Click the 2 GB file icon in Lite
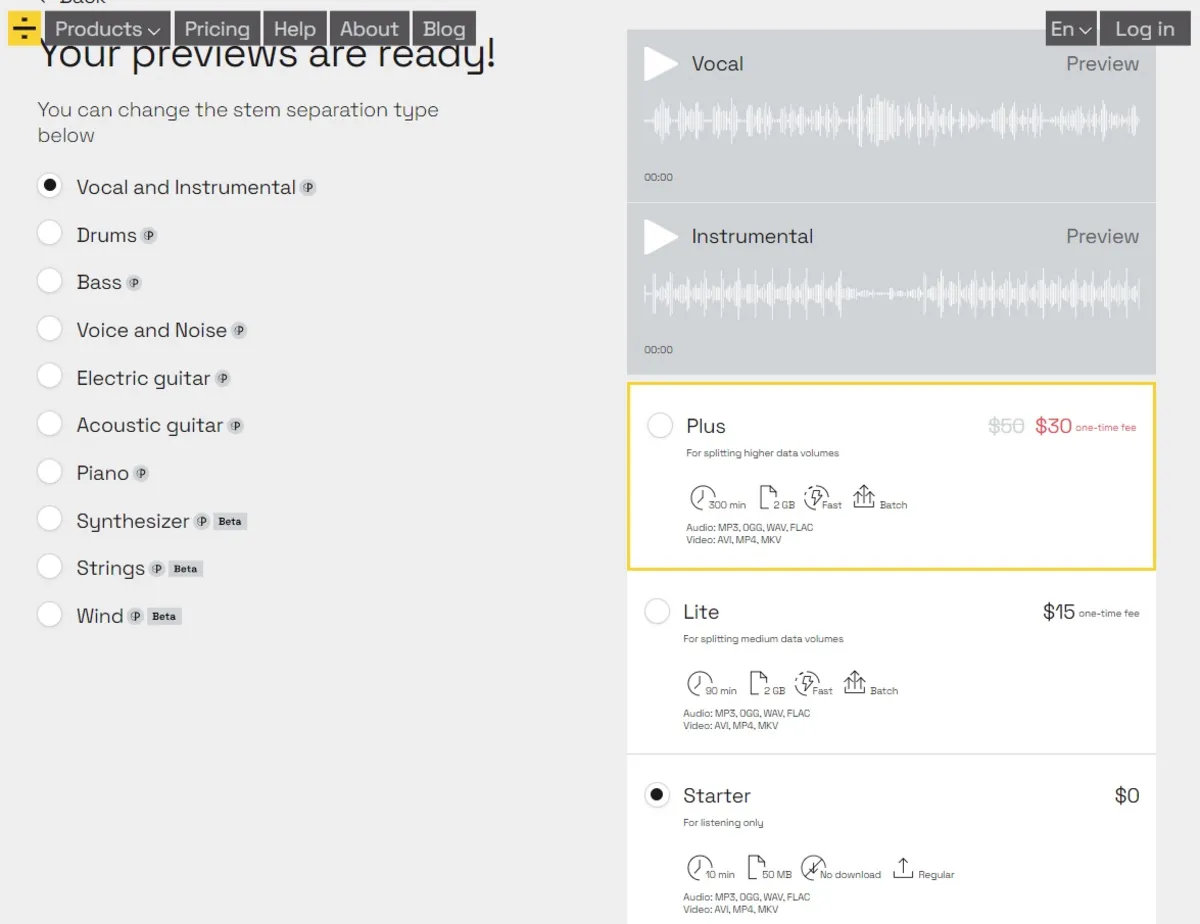Viewport: 1200px width, 924px height. tap(759, 683)
